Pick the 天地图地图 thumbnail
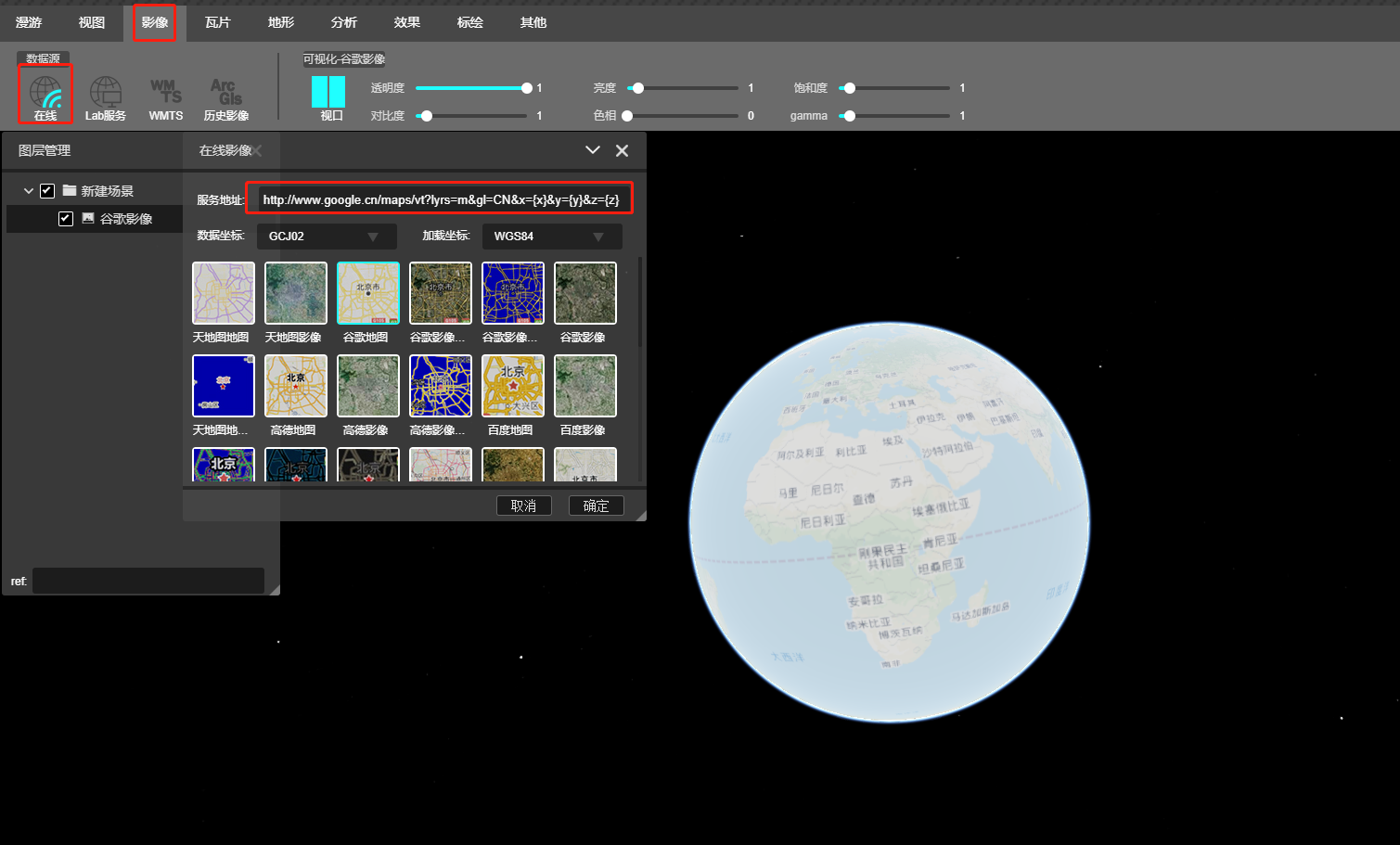This screenshot has width=1400, height=845. (223, 293)
